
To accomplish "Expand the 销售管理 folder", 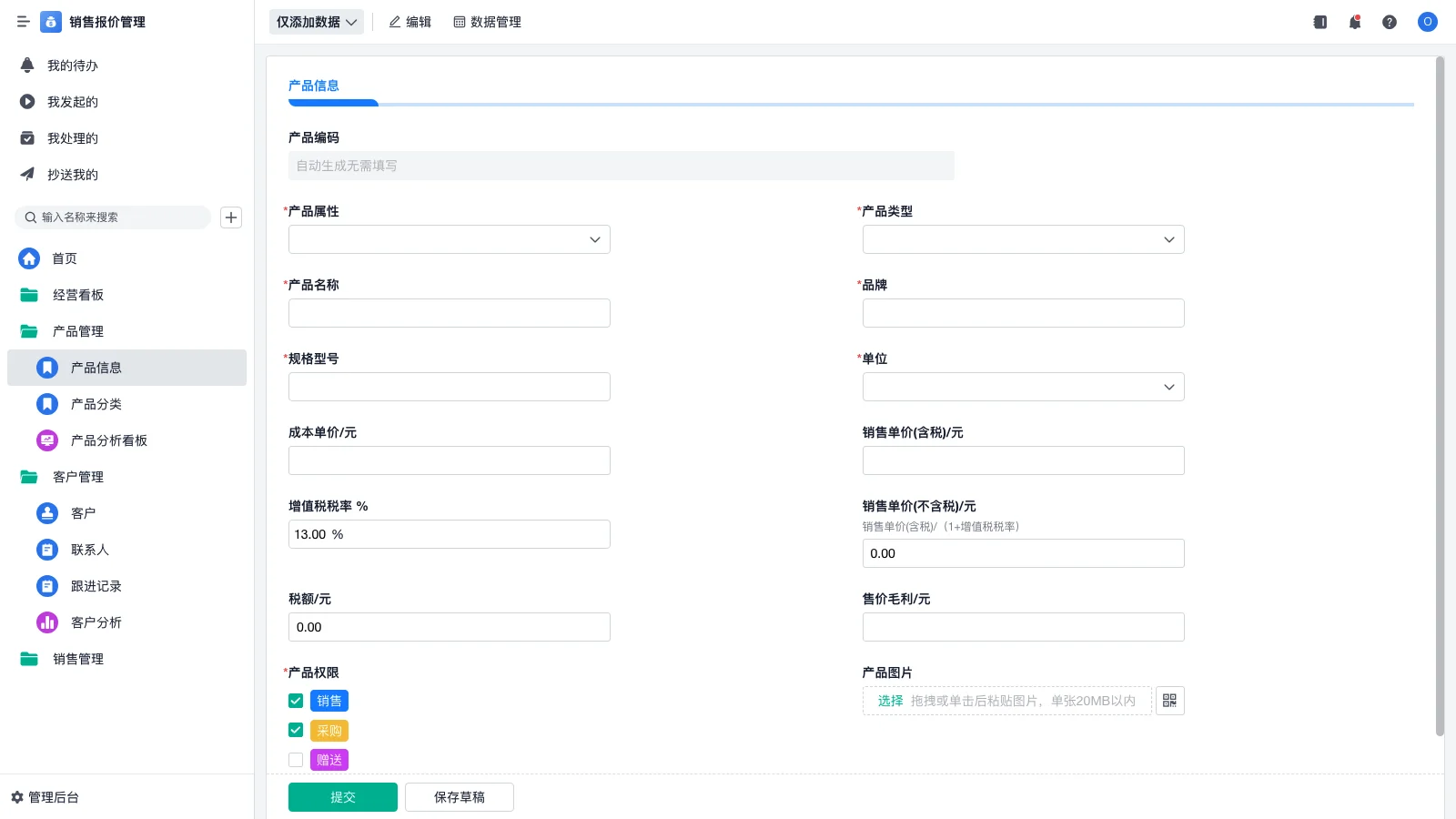I will pyautogui.click(x=126, y=659).
